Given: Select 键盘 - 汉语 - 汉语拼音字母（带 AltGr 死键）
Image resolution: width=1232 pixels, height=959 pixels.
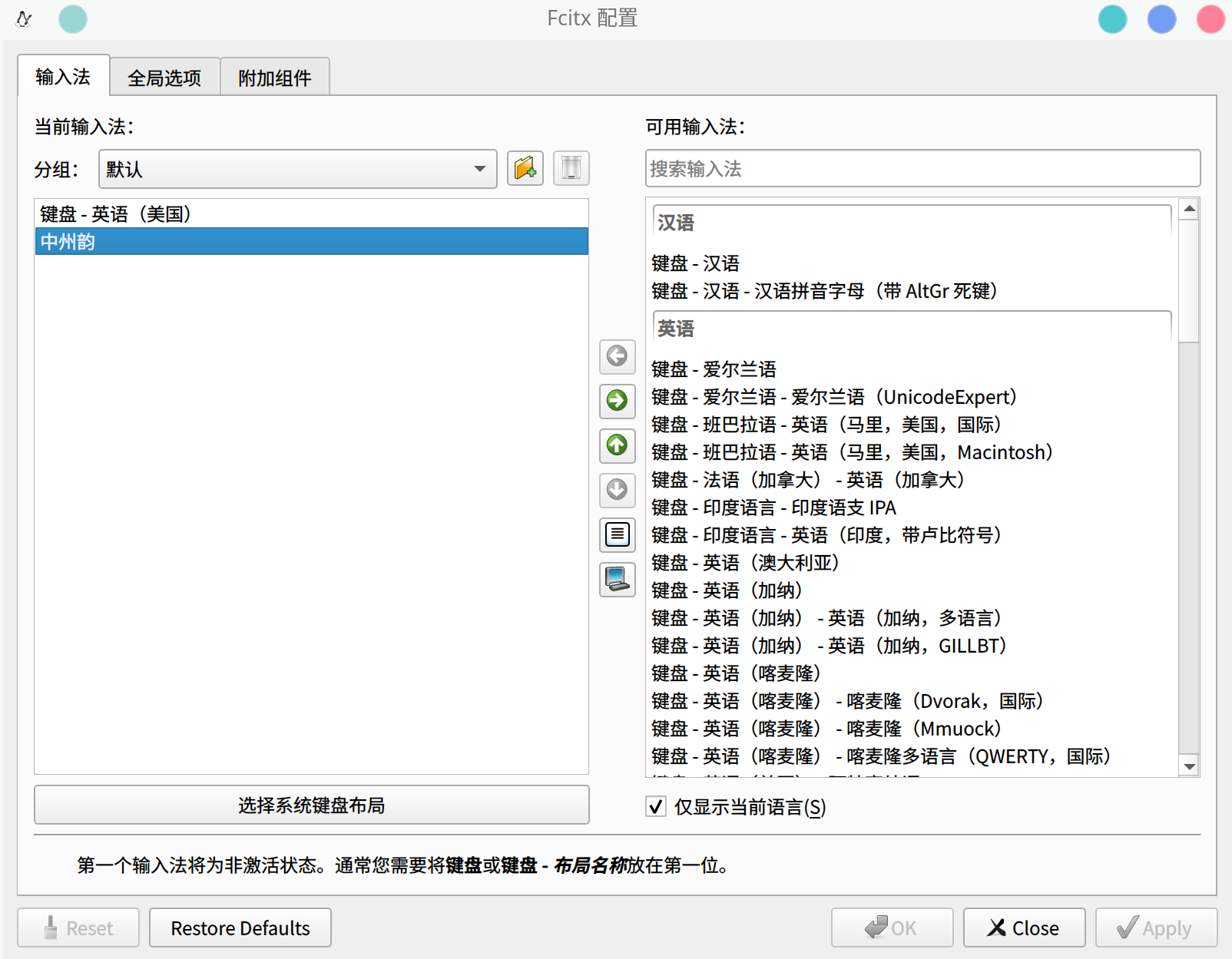Looking at the screenshot, I should pos(912,291).
